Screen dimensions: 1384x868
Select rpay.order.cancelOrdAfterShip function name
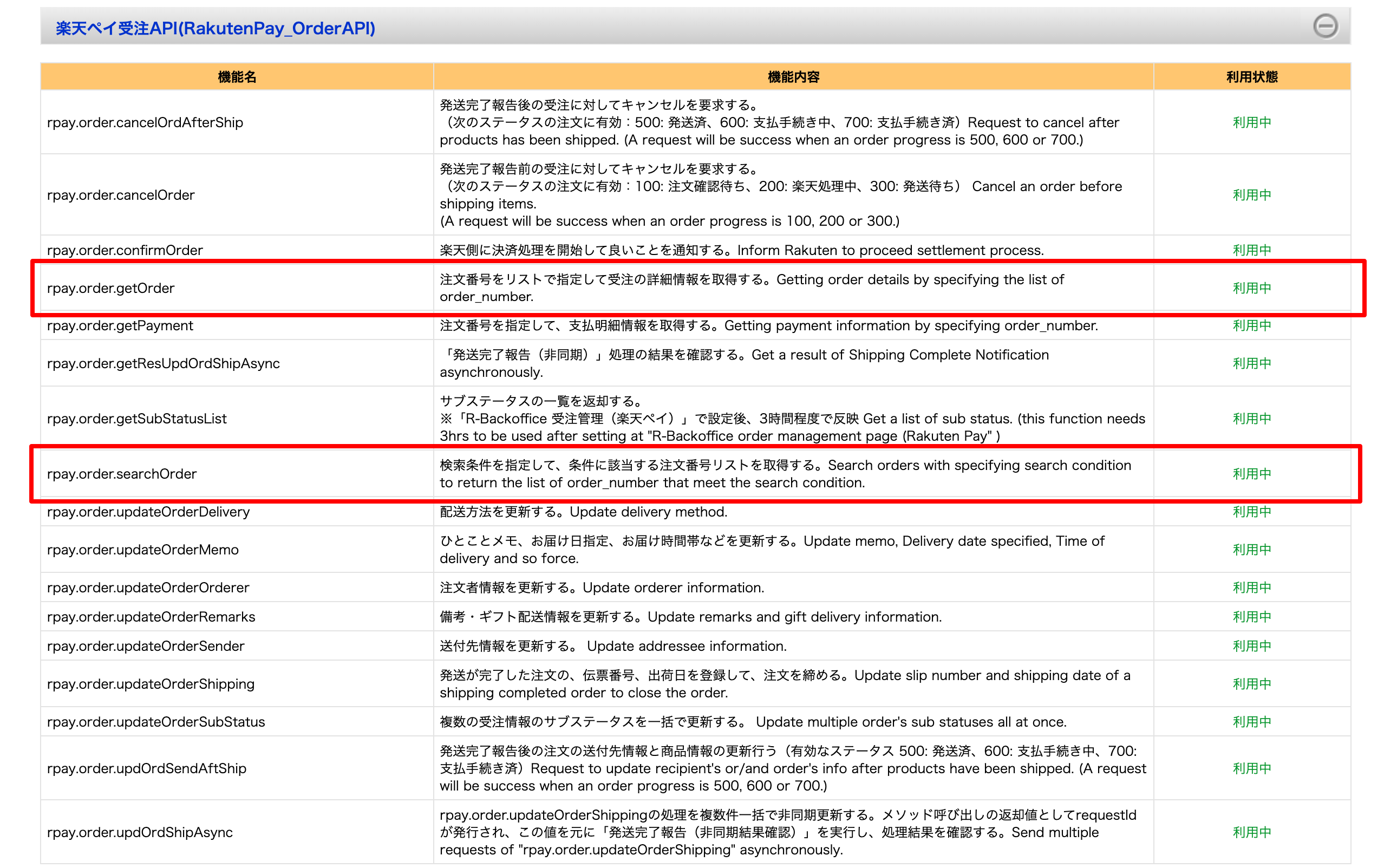[x=145, y=123]
